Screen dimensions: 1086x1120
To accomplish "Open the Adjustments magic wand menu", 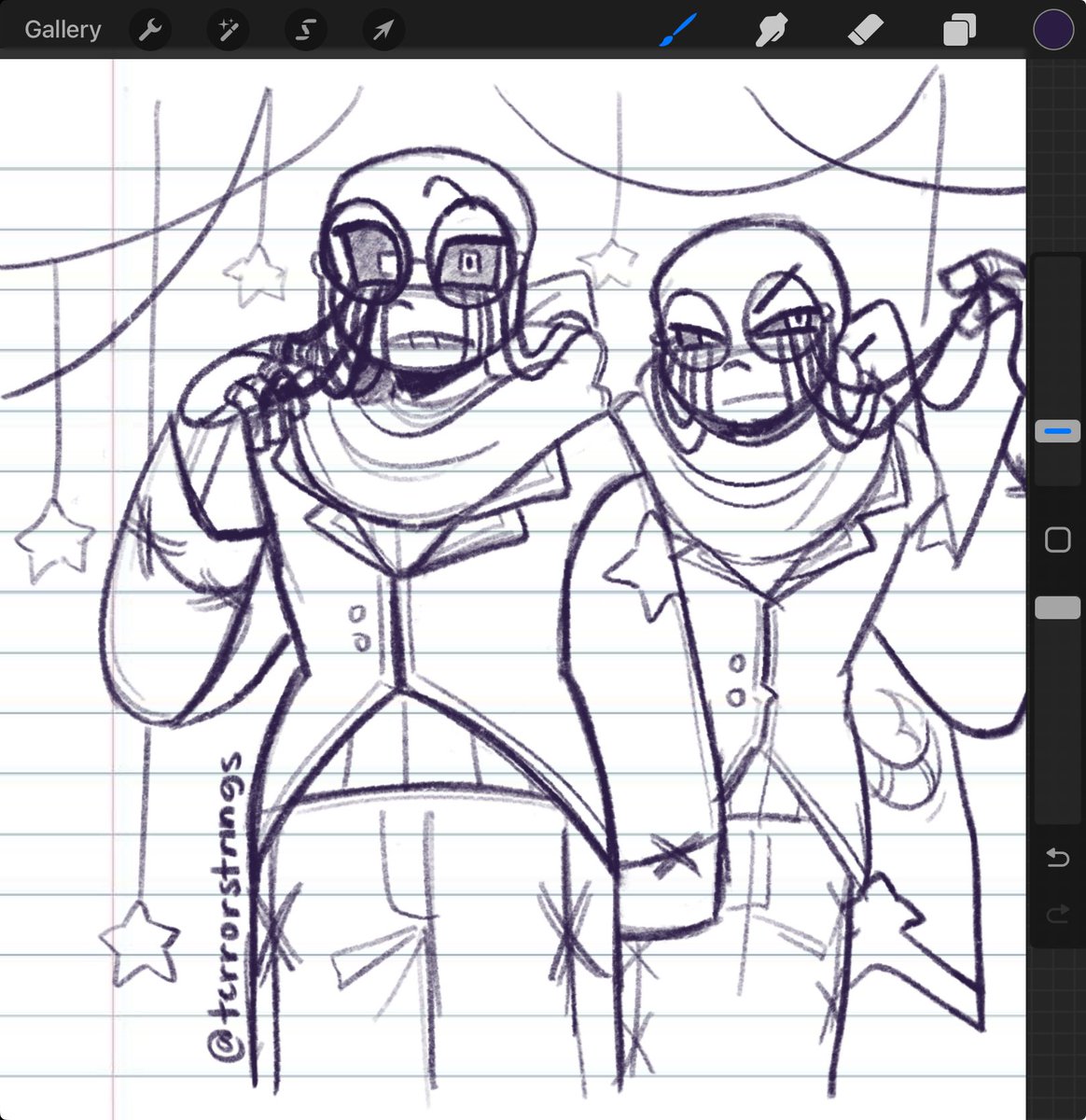I will pos(228,31).
